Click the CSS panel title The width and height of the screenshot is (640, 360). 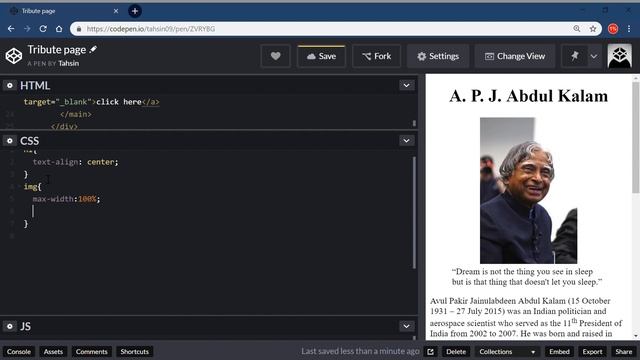(x=29, y=141)
